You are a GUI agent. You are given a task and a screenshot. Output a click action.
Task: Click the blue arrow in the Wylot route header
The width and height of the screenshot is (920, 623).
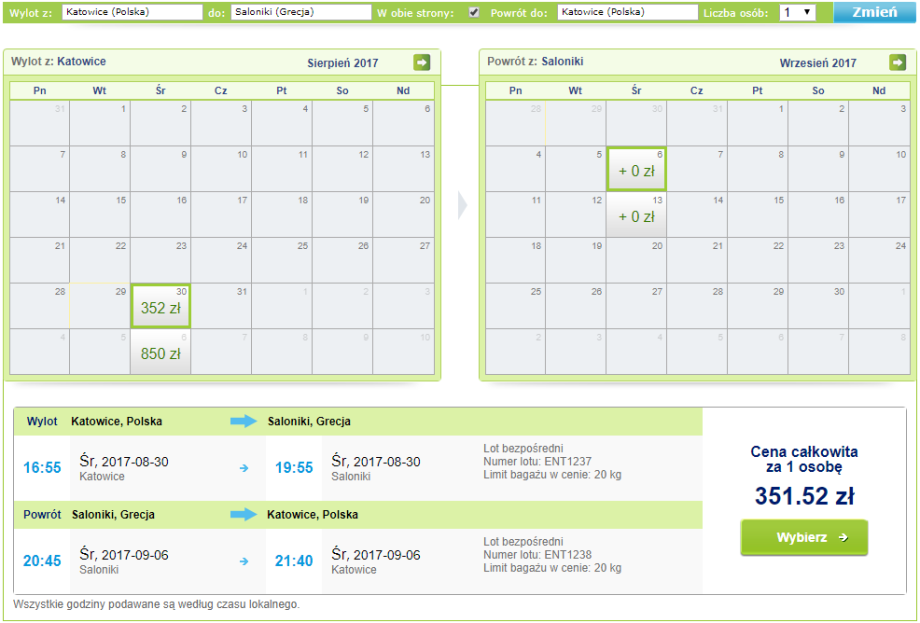click(x=243, y=421)
